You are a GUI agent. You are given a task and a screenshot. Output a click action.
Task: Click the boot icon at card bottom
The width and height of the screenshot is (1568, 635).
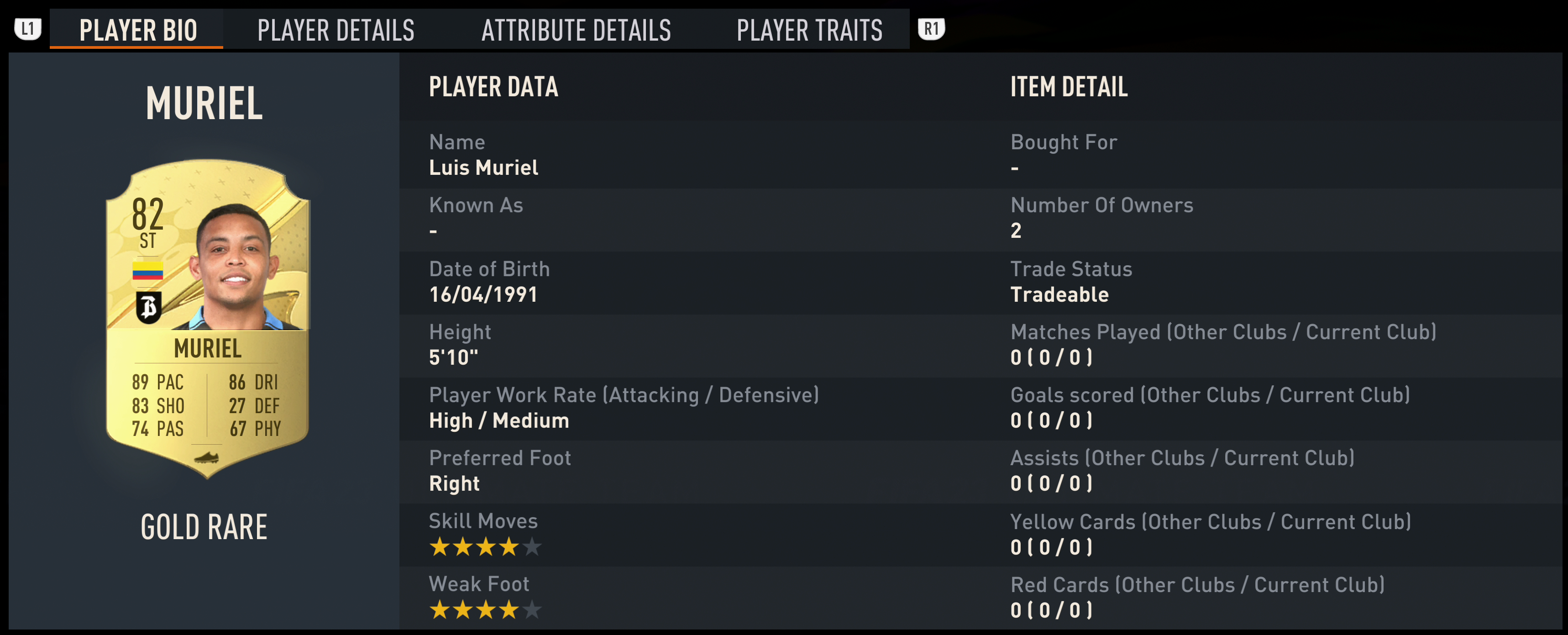point(207,457)
